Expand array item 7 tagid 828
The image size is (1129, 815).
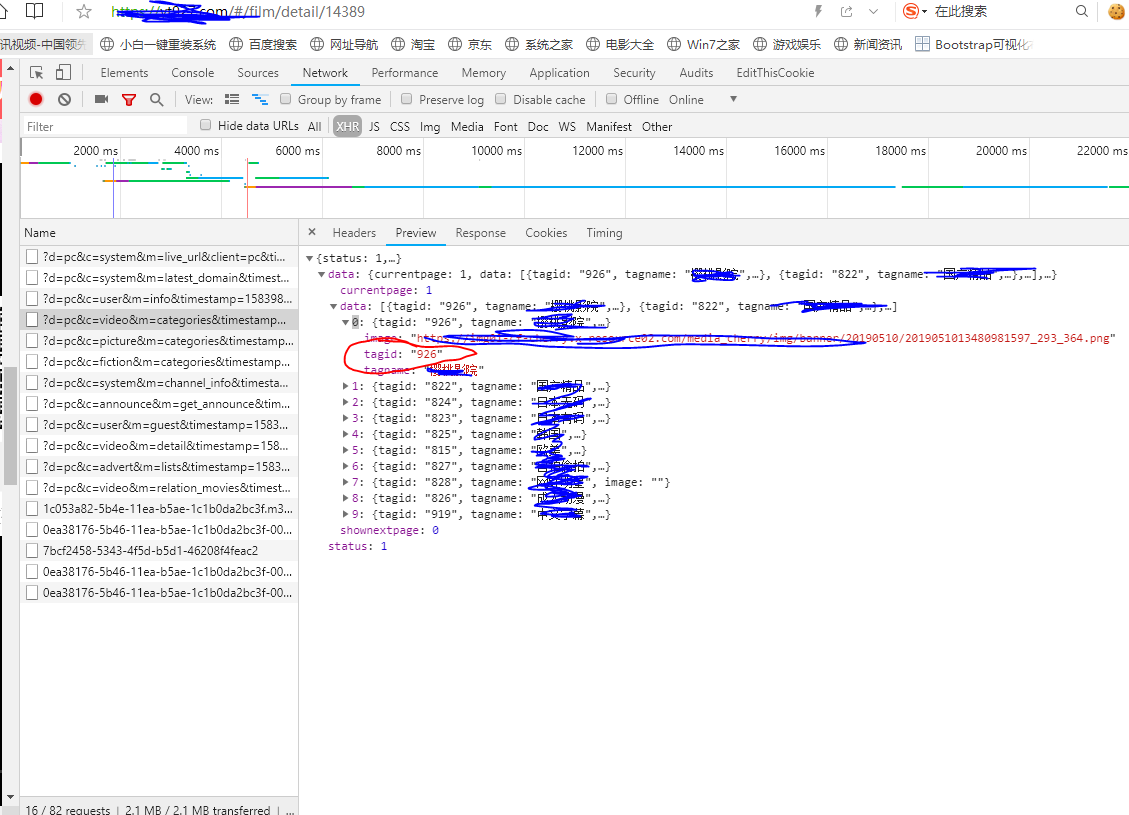pyautogui.click(x=346, y=482)
